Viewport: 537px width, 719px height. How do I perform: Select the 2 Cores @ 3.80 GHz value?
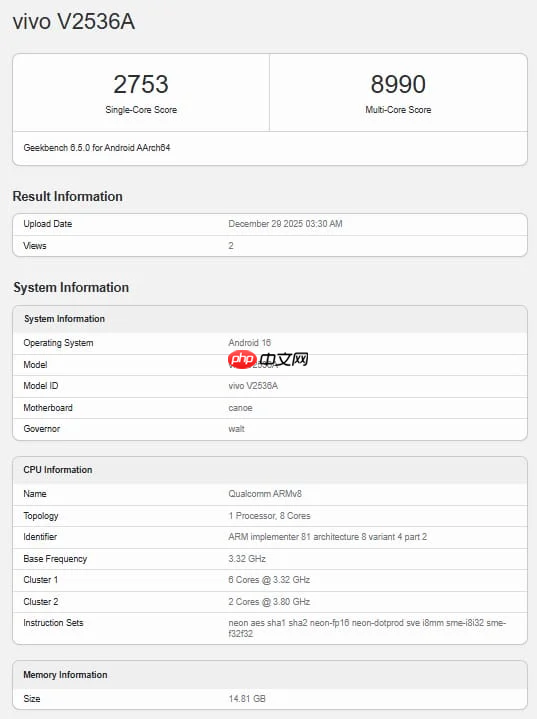(269, 602)
